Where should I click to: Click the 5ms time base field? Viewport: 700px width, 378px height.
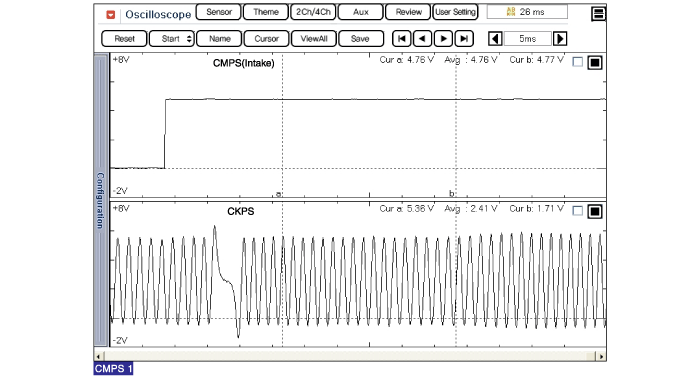(527, 39)
